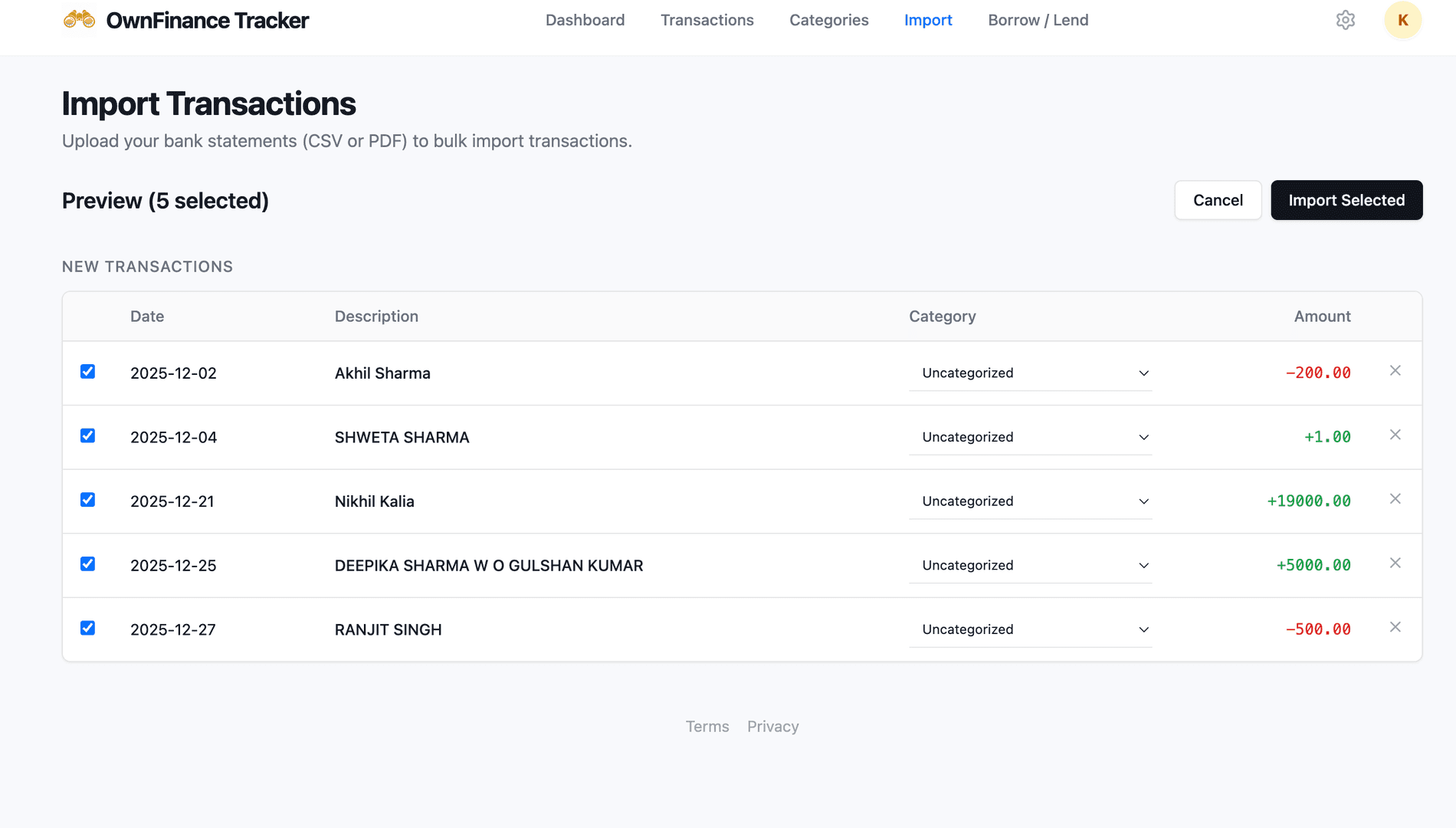Open the settings gear
1456x828 pixels.
coord(1346,20)
